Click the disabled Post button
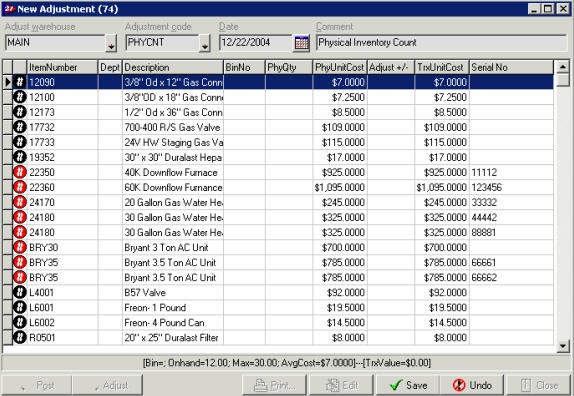 [x=37, y=385]
